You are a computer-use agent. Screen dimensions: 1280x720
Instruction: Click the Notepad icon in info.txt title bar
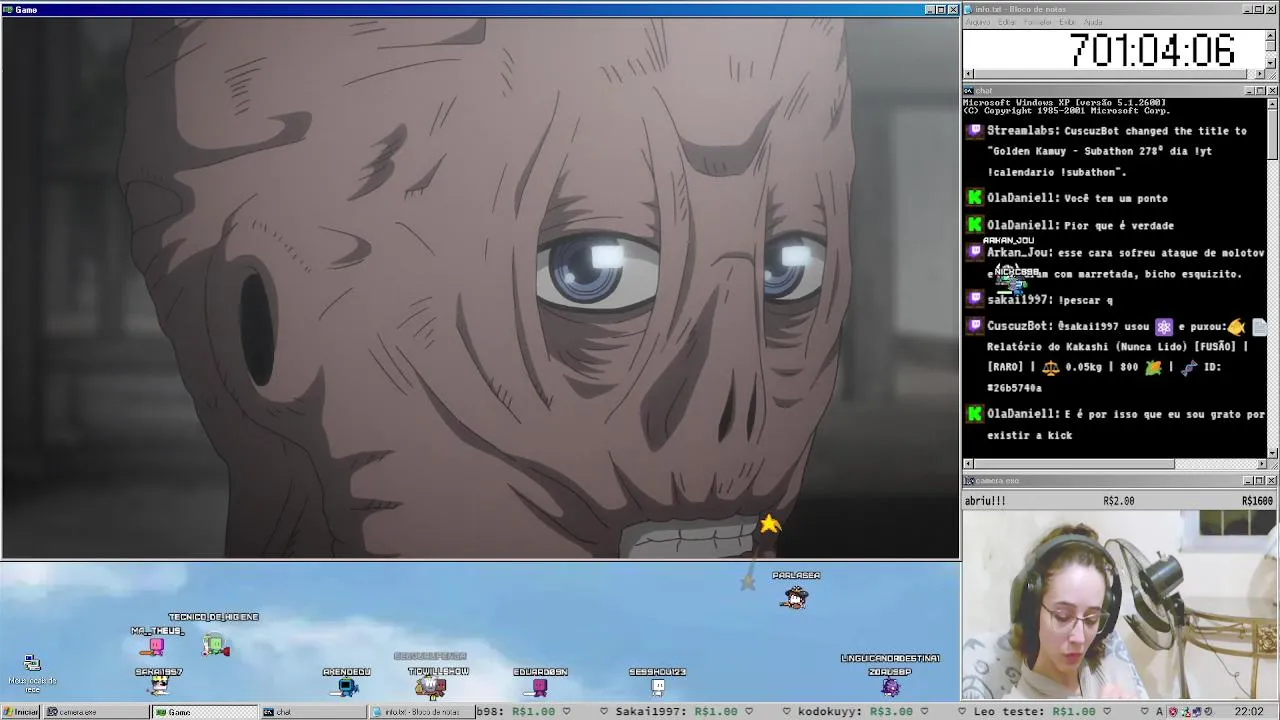point(969,10)
